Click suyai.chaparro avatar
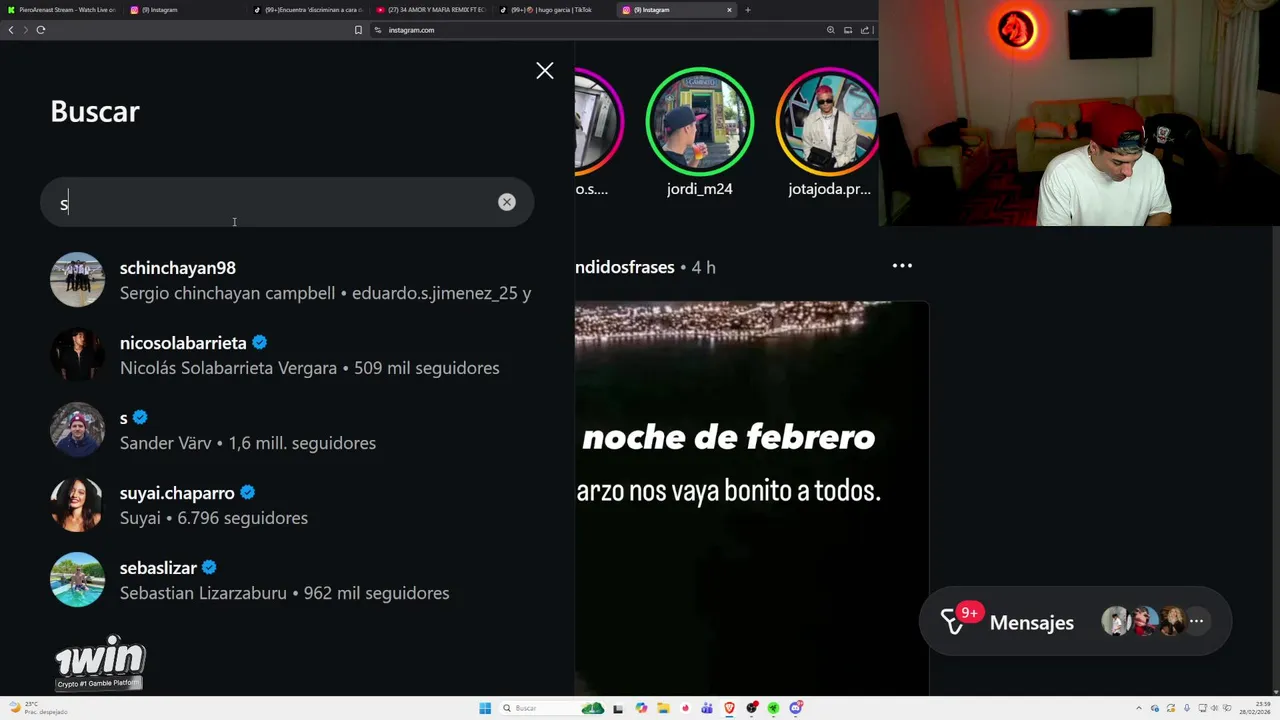Image resolution: width=1280 pixels, height=720 pixels. pyautogui.click(x=77, y=505)
